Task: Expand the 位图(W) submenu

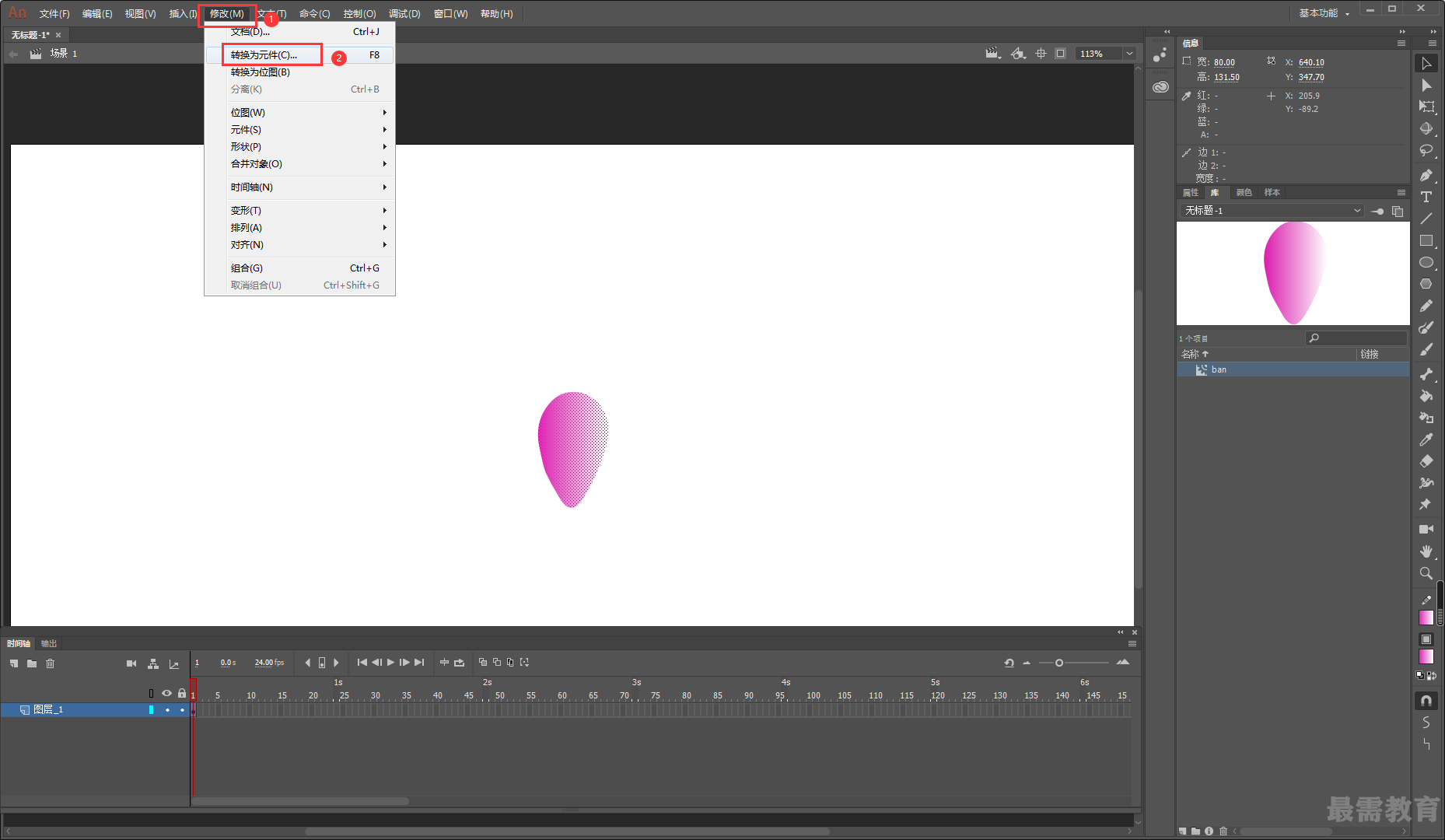Action: [x=299, y=113]
